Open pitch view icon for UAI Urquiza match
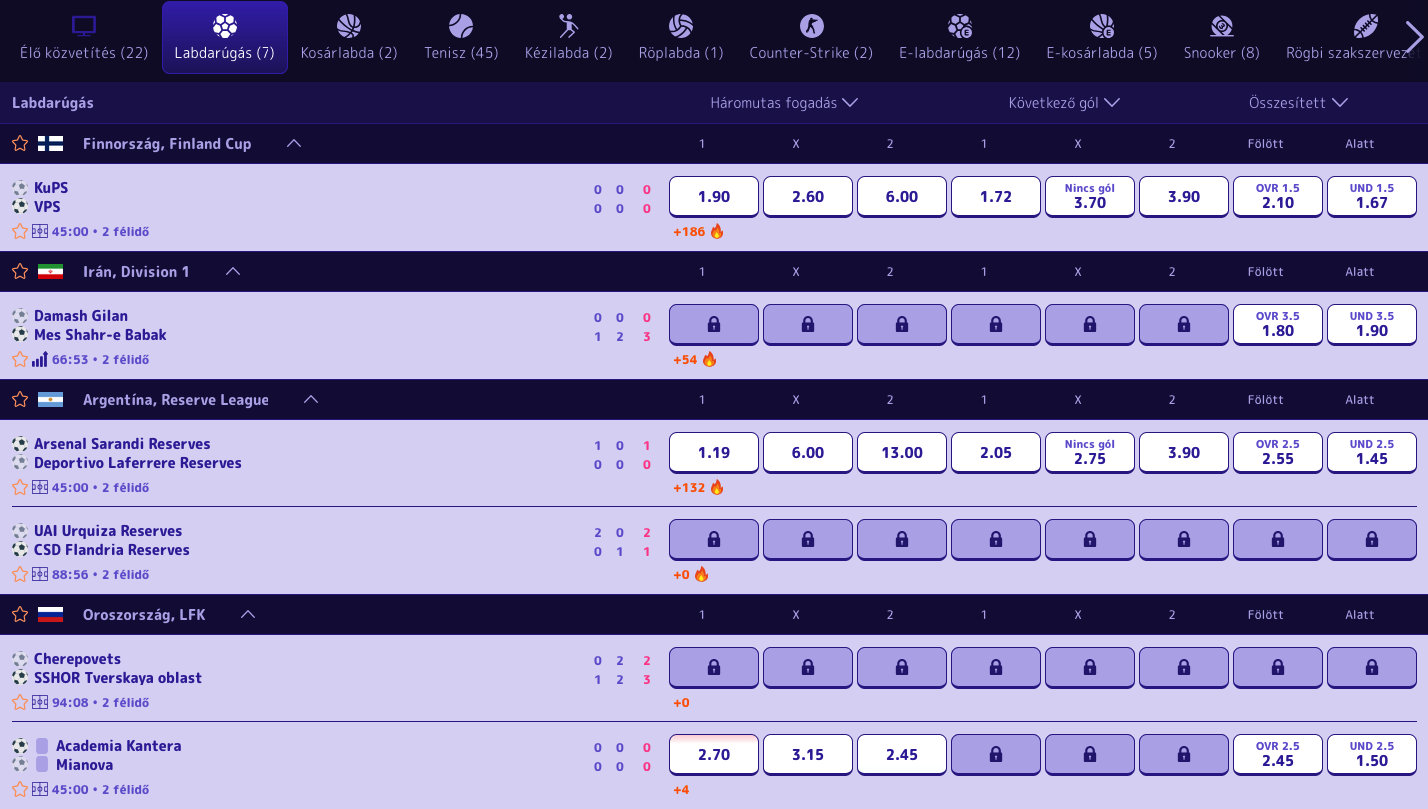This screenshot has width=1428, height=809. 40,575
